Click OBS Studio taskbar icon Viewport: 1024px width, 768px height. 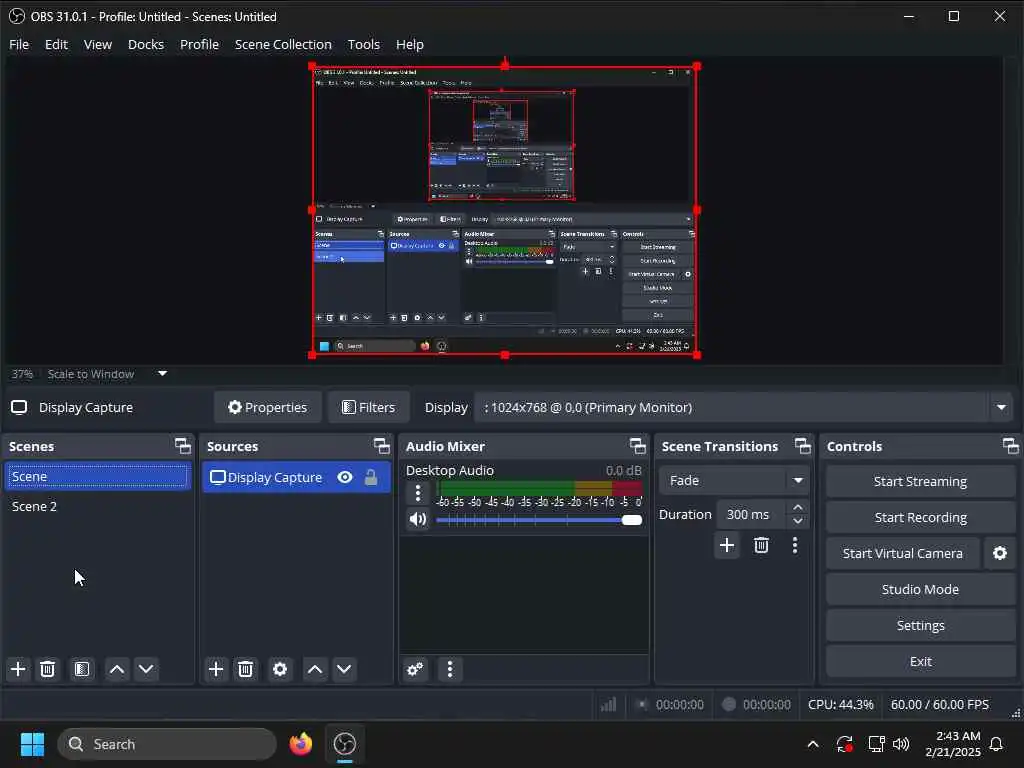point(345,744)
